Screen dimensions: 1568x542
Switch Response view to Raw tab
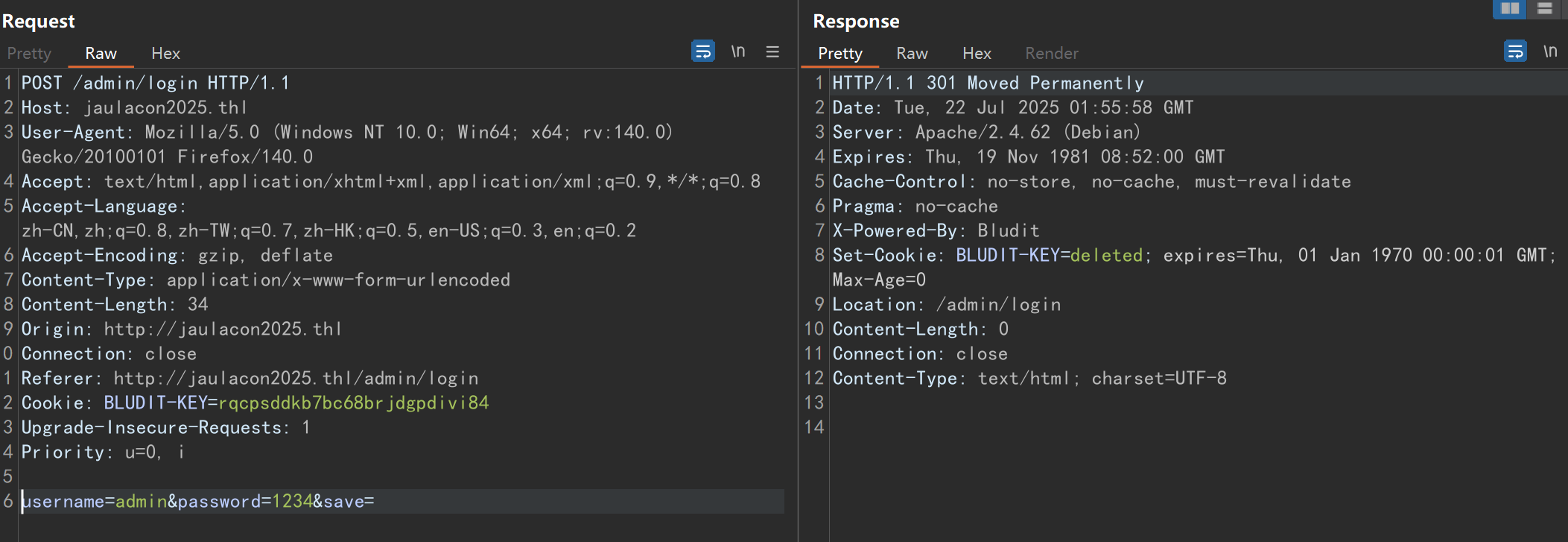(912, 53)
